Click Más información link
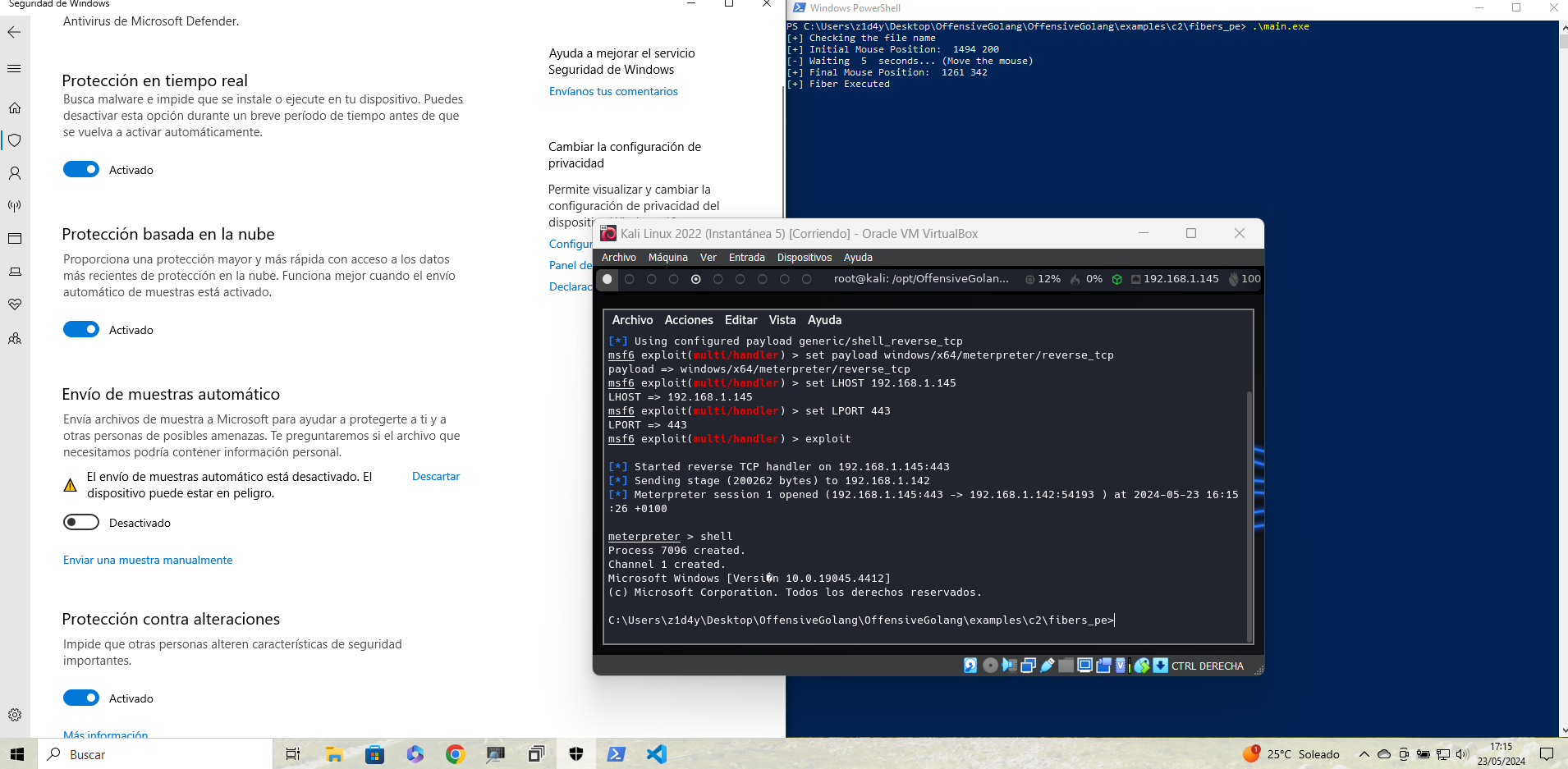This screenshot has height=769, width=1568. pos(106,735)
